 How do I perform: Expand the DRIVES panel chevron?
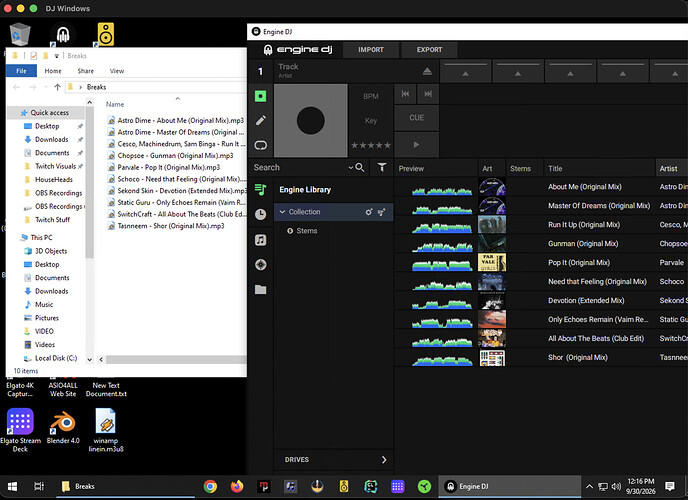coord(384,460)
